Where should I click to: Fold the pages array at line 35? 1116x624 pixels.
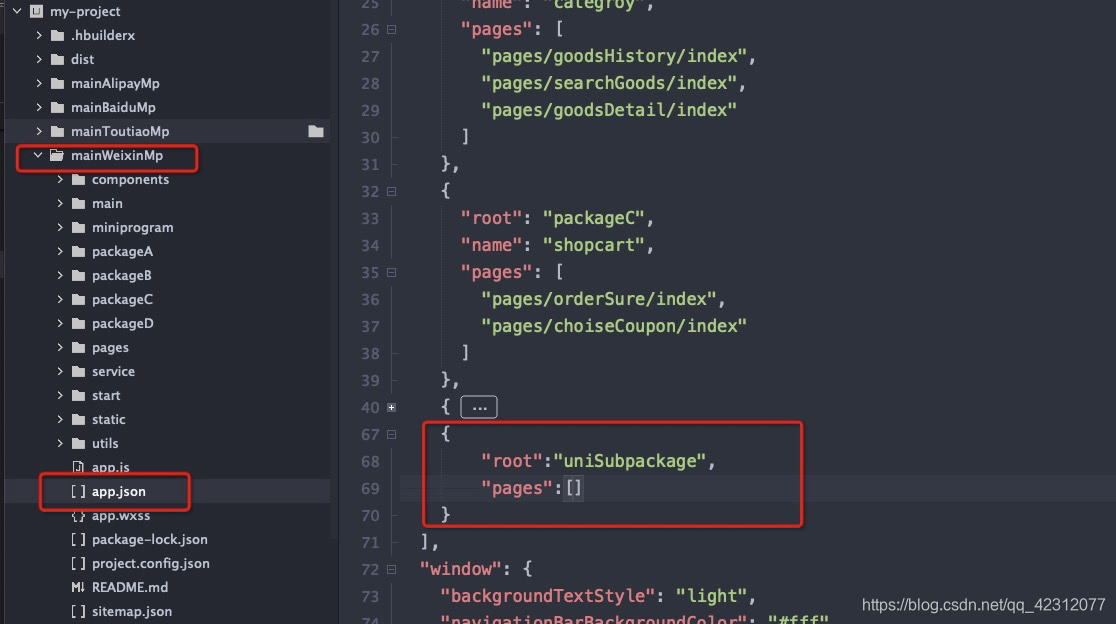(391, 273)
